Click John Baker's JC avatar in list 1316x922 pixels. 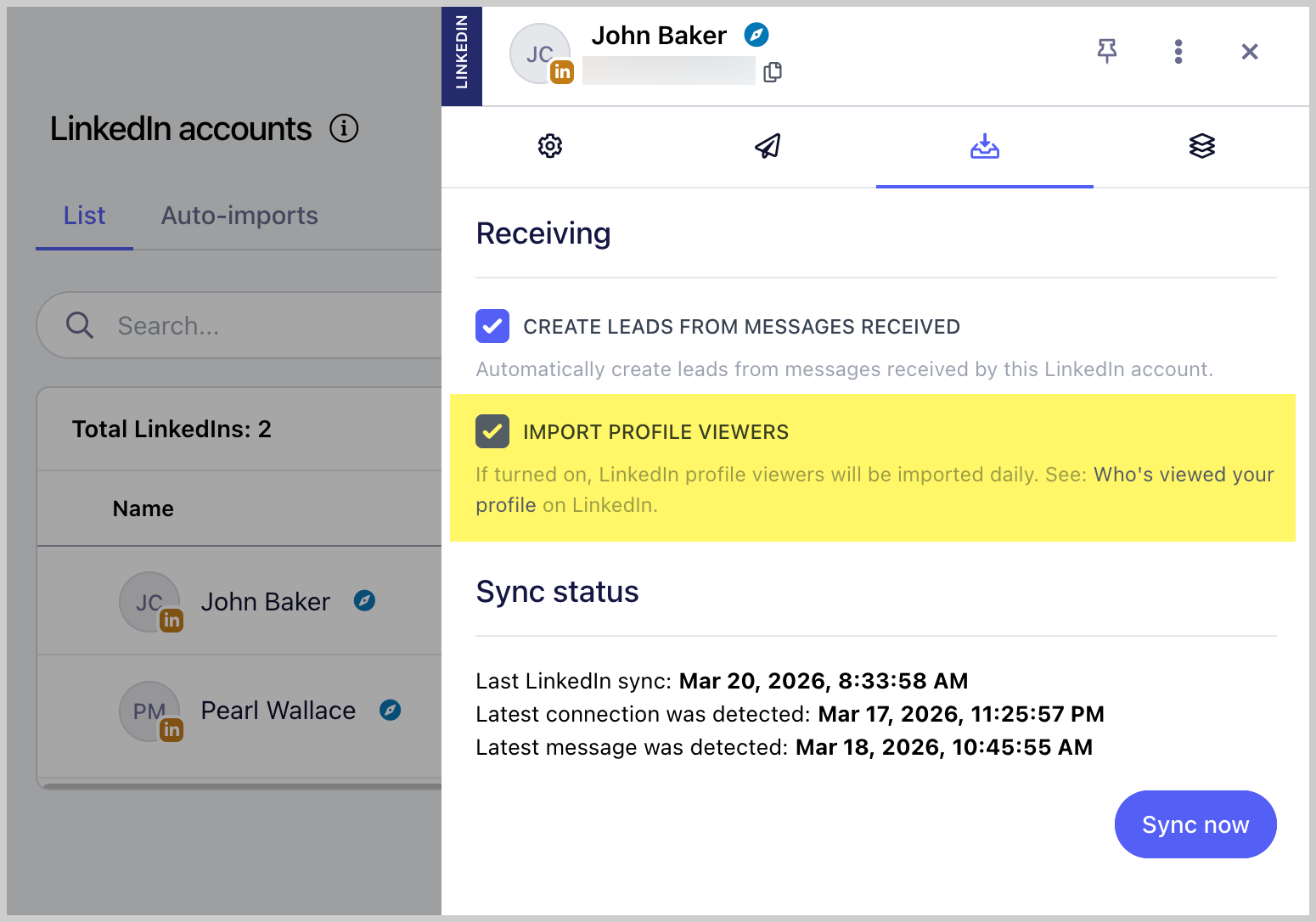tap(149, 602)
